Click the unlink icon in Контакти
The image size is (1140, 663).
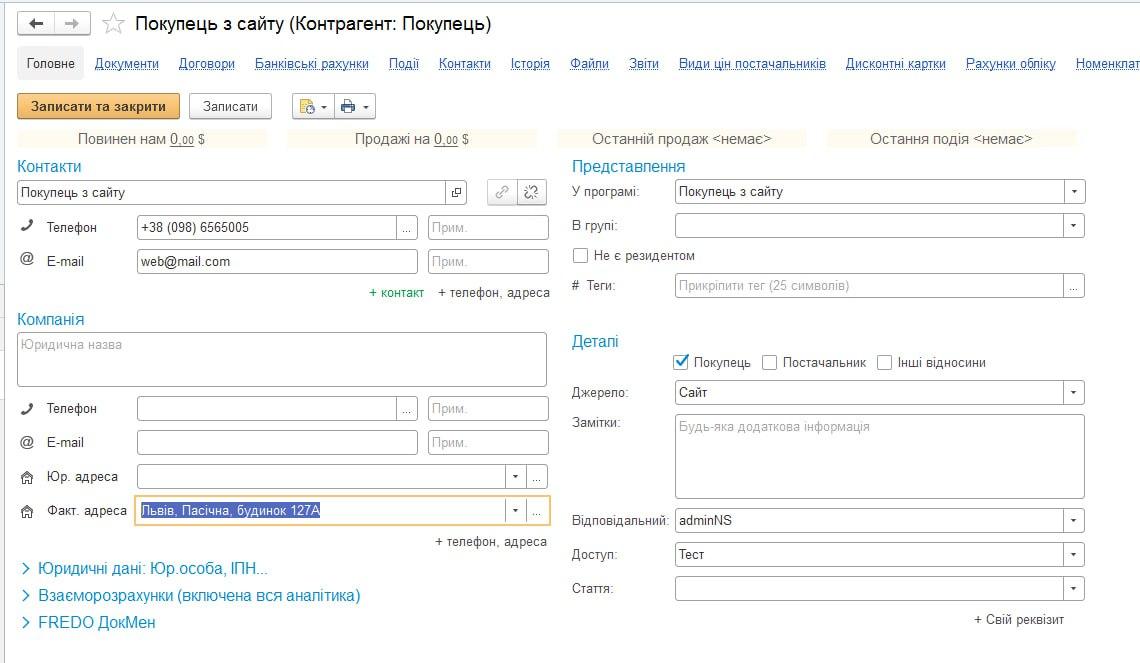click(531, 192)
